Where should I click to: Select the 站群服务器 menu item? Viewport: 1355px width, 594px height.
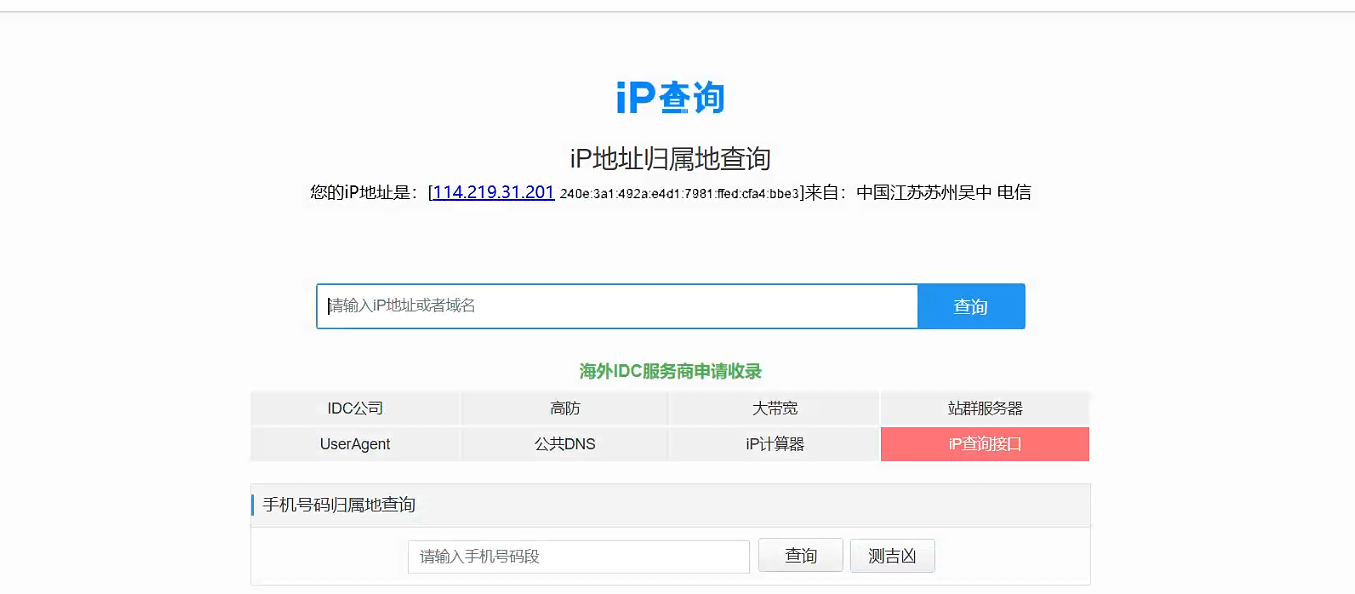pyautogui.click(x=985, y=409)
